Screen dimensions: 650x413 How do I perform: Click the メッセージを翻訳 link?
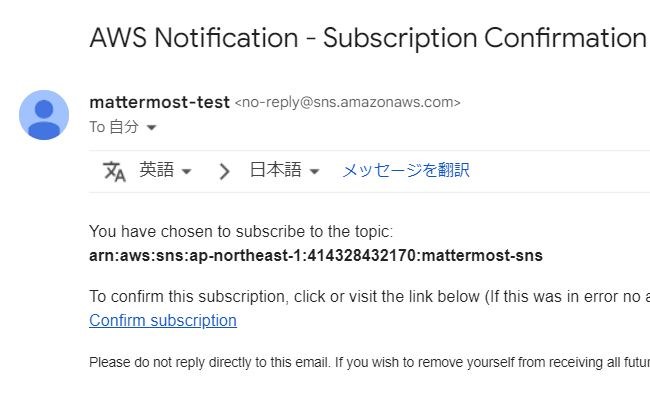(405, 170)
